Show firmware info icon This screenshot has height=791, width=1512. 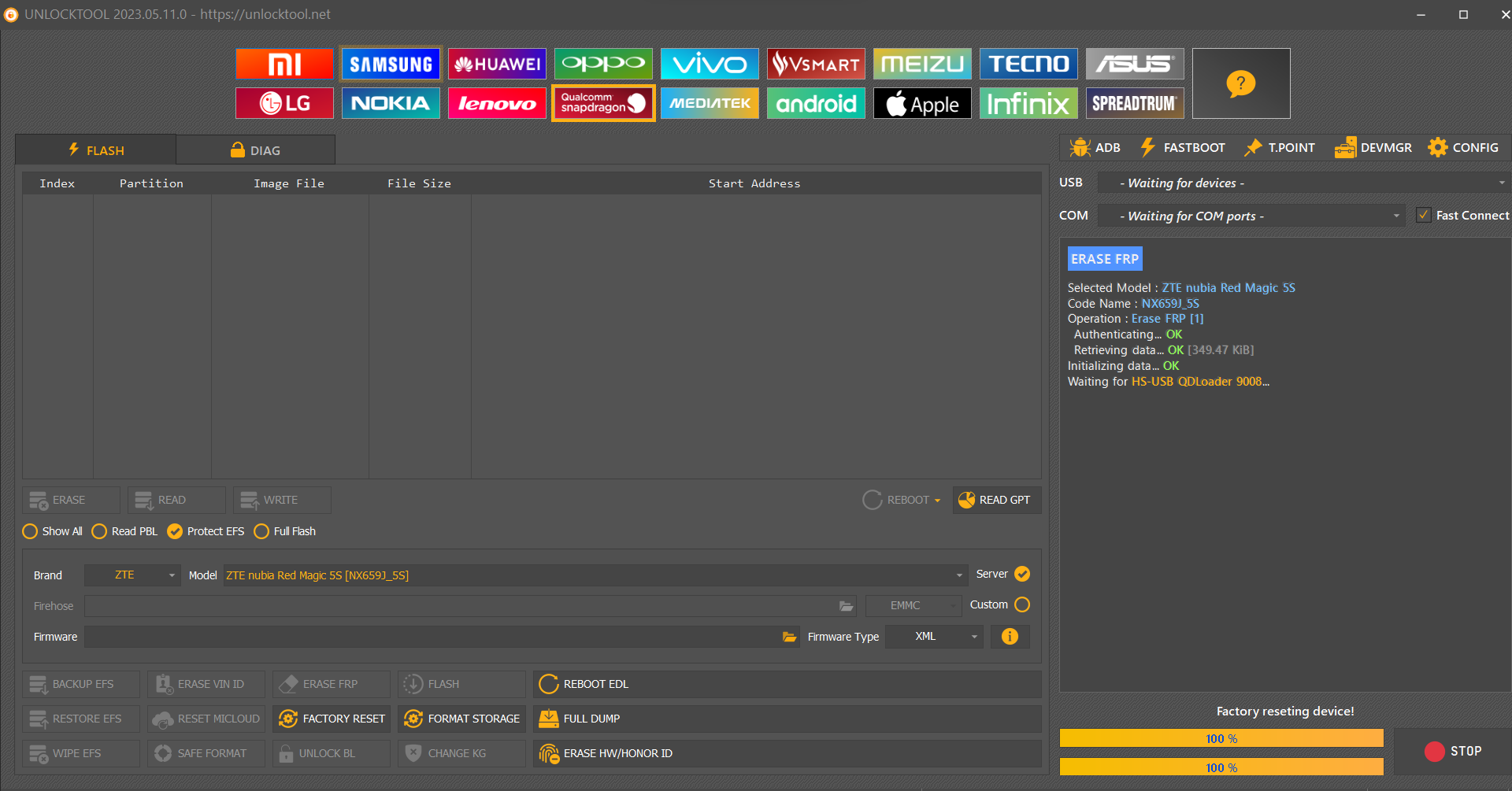pyautogui.click(x=1010, y=637)
